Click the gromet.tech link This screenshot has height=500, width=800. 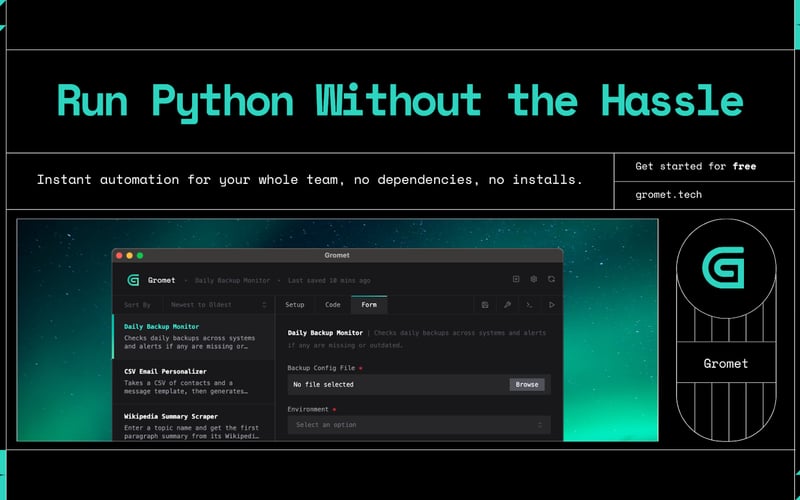pyautogui.click(x=669, y=194)
